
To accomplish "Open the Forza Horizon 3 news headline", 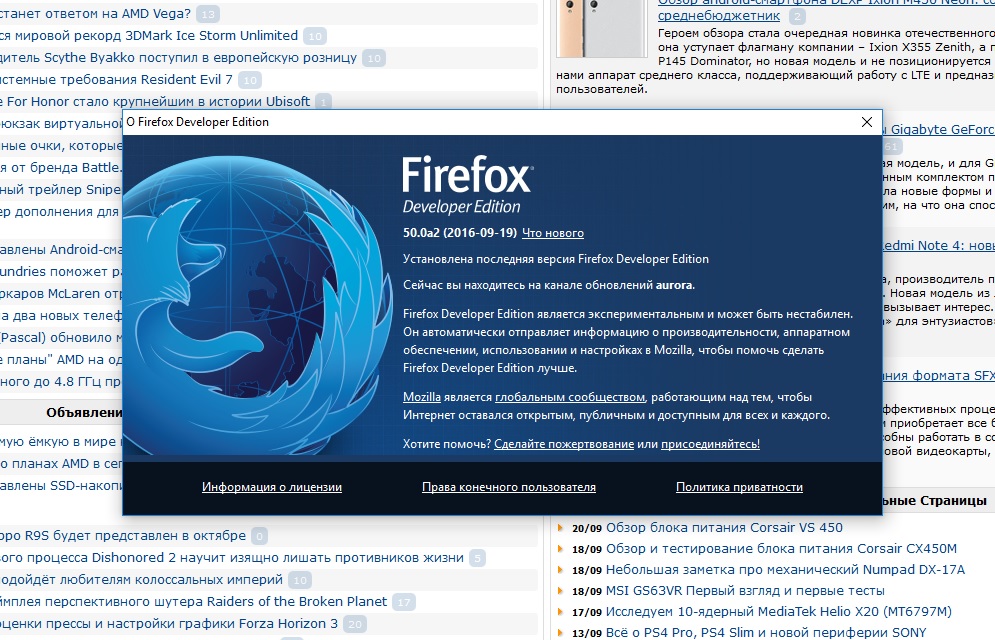I will [x=169, y=624].
